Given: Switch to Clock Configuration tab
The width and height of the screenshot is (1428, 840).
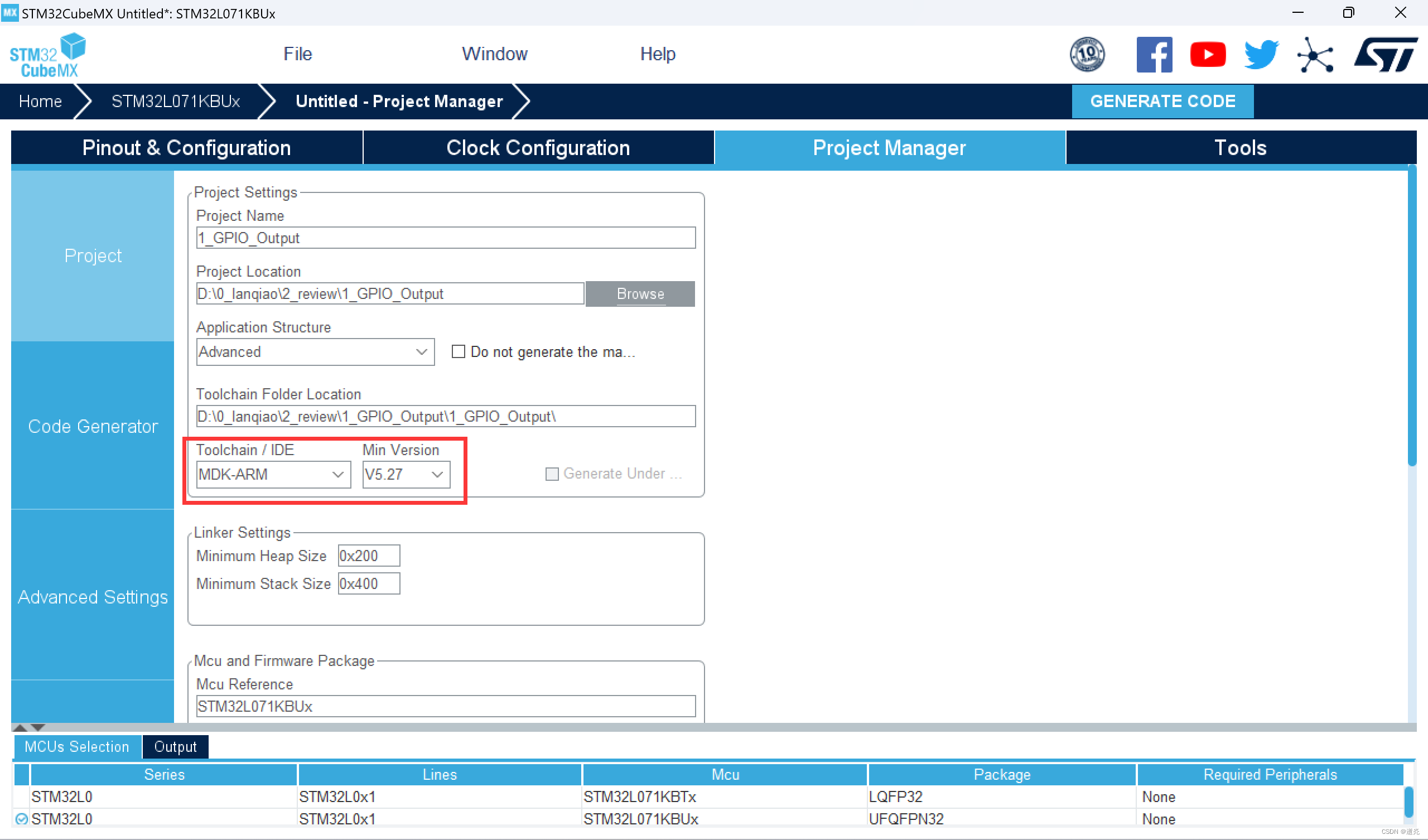Looking at the screenshot, I should tap(538, 147).
